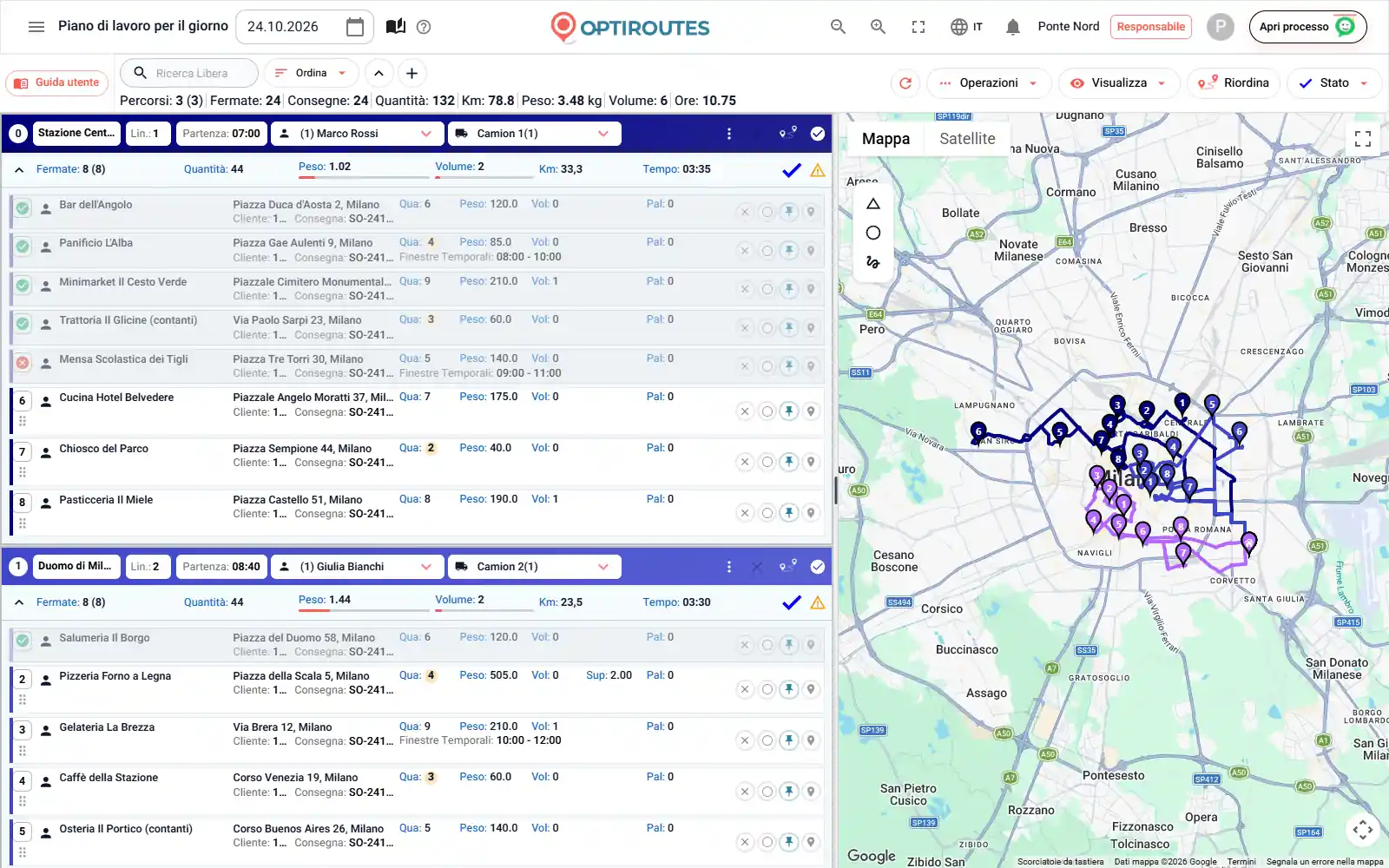Viewport: 1389px width, 868px height.
Task: Open the Visualizza dropdown
Action: coord(1119,83)
